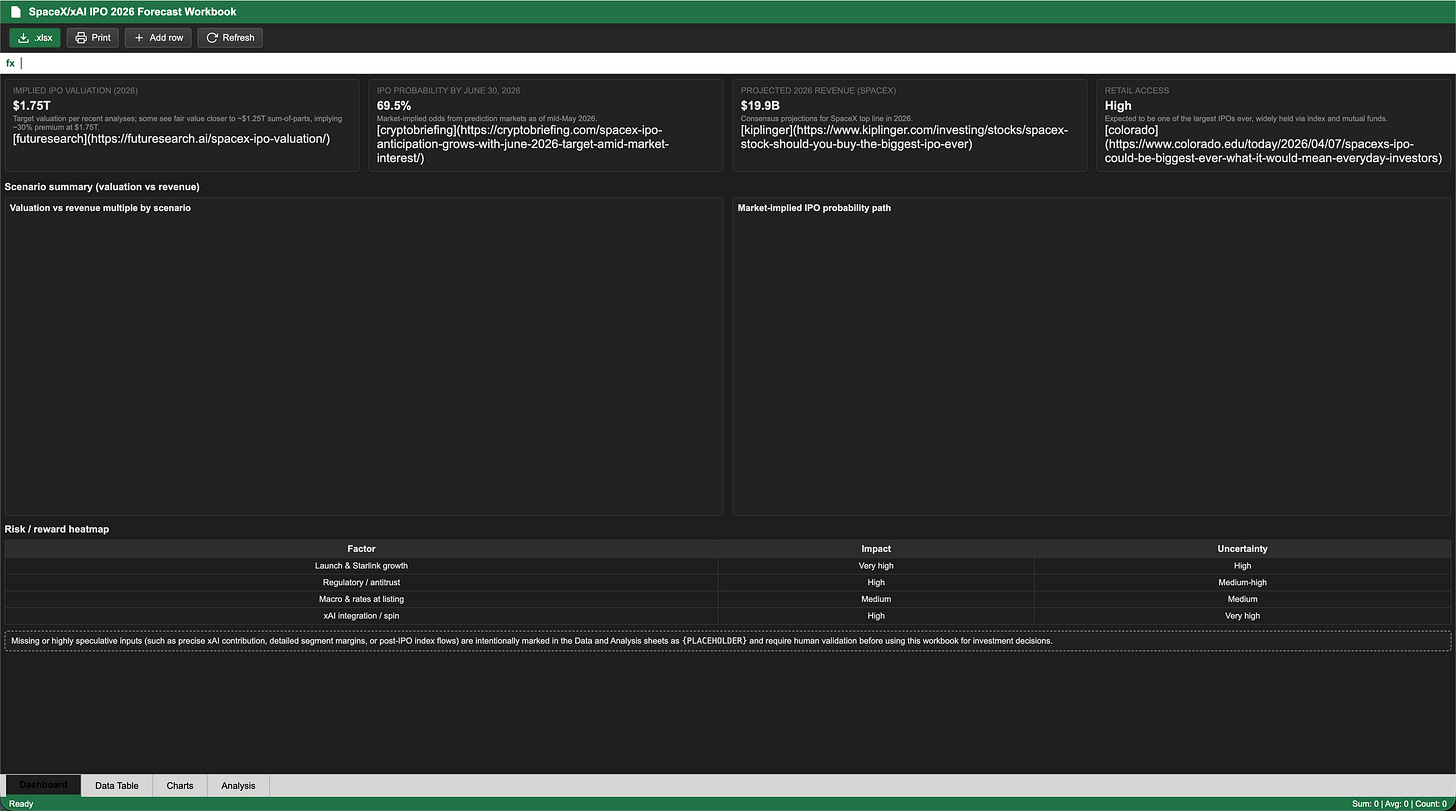This screenshot has width=1456, height=811.
Task: Select the xAI integration / spin cell
Action: point(361,616)
